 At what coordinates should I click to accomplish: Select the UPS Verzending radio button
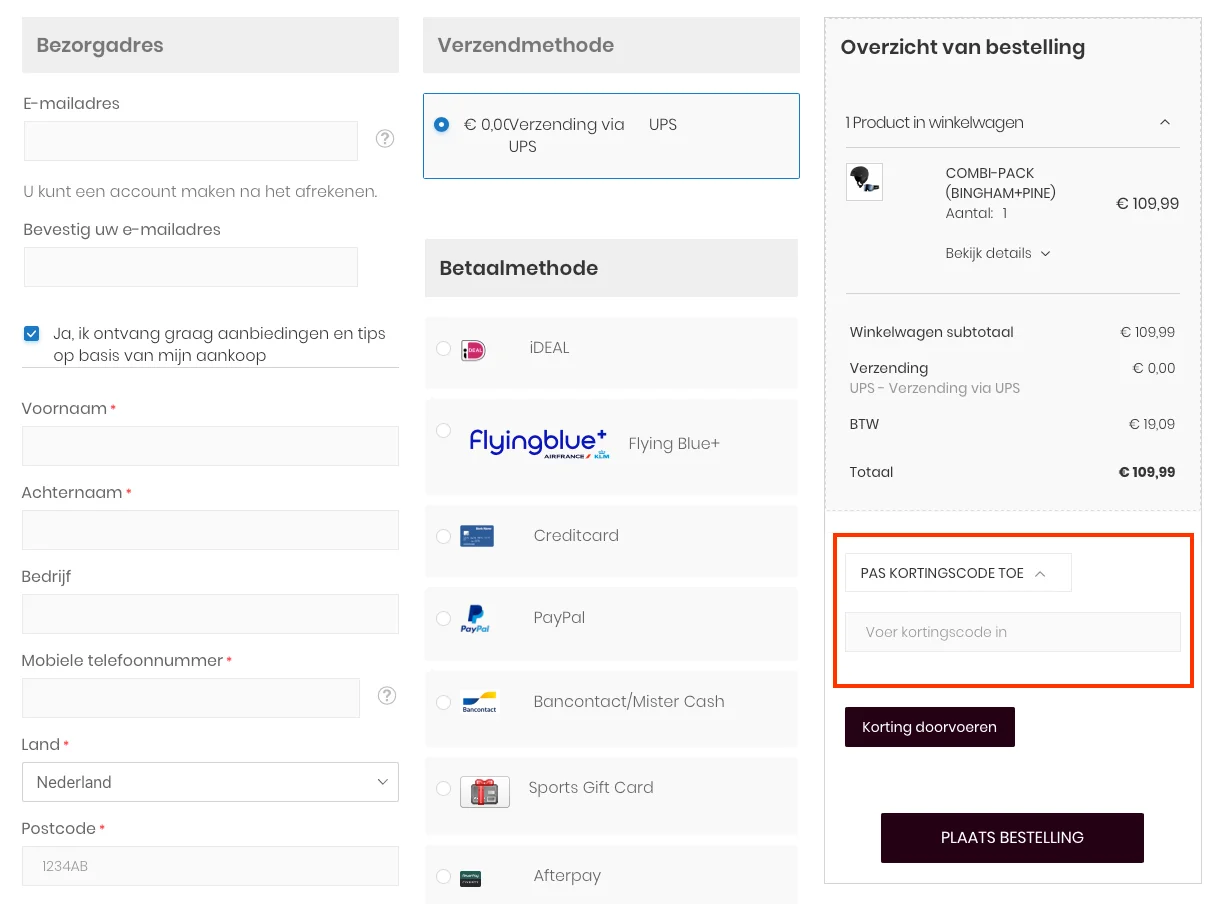(442, 125)
